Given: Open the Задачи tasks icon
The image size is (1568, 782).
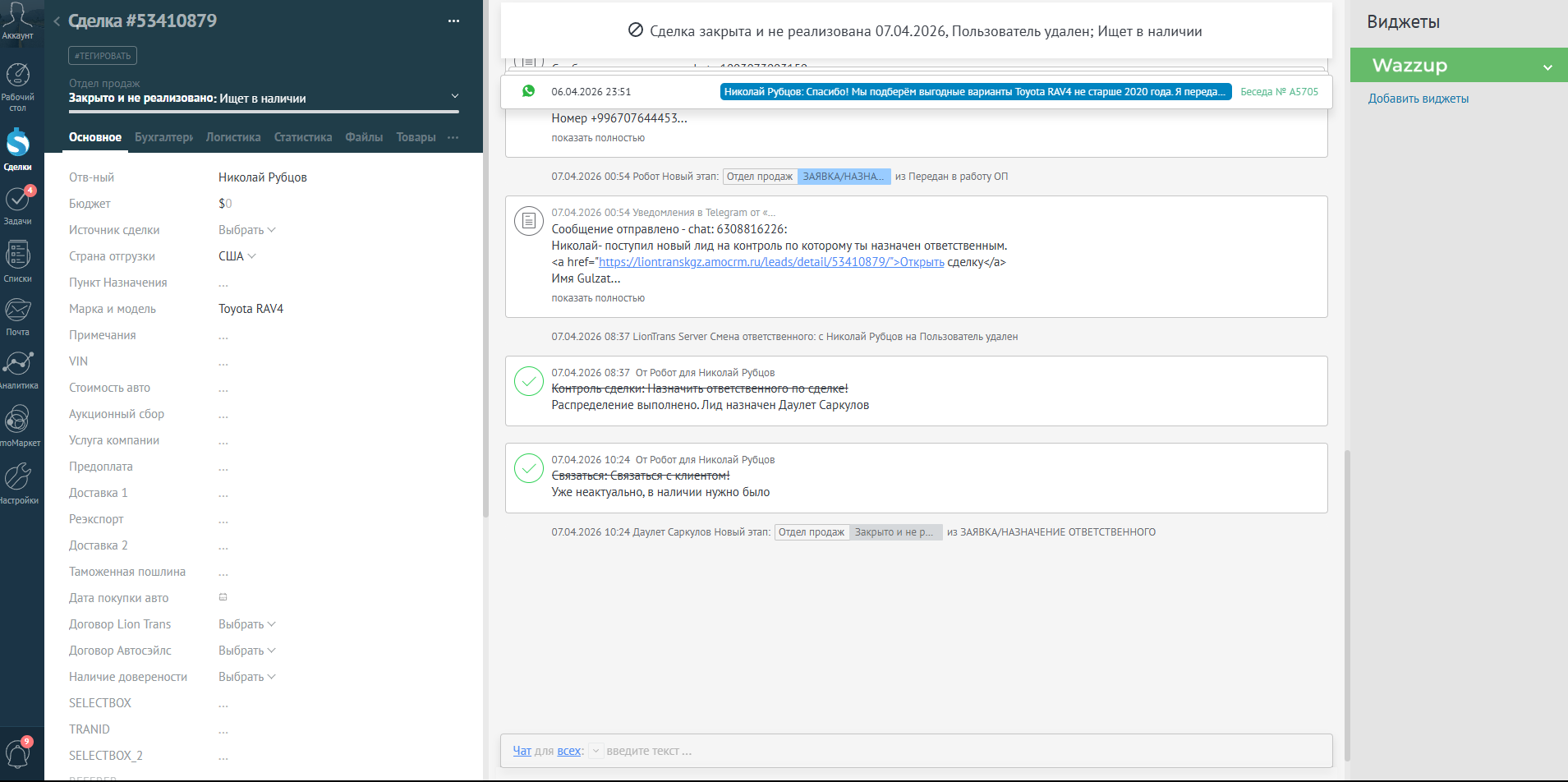Looking at the screenshot, I should (18, 199).
